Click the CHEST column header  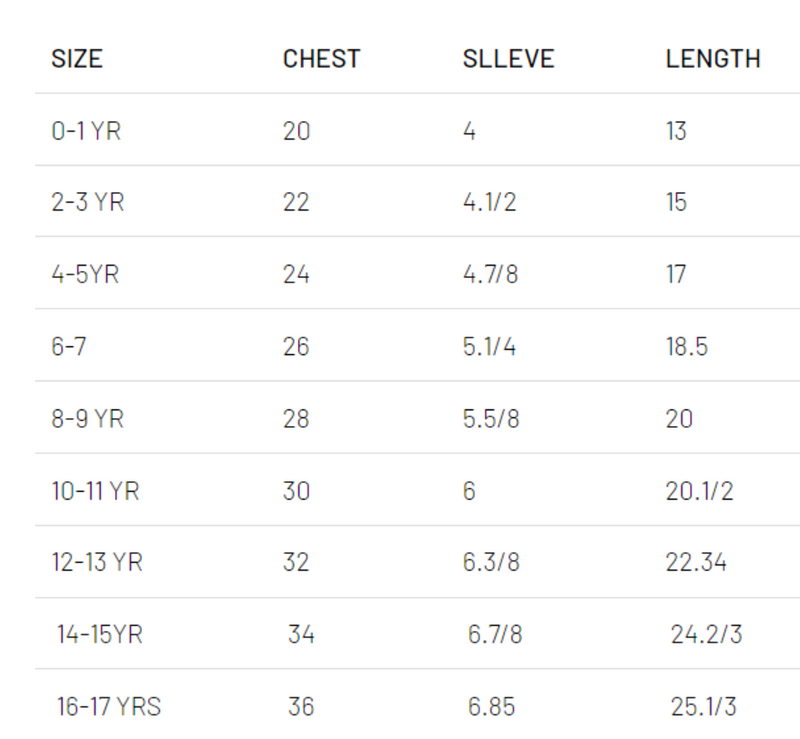(321, 59)
